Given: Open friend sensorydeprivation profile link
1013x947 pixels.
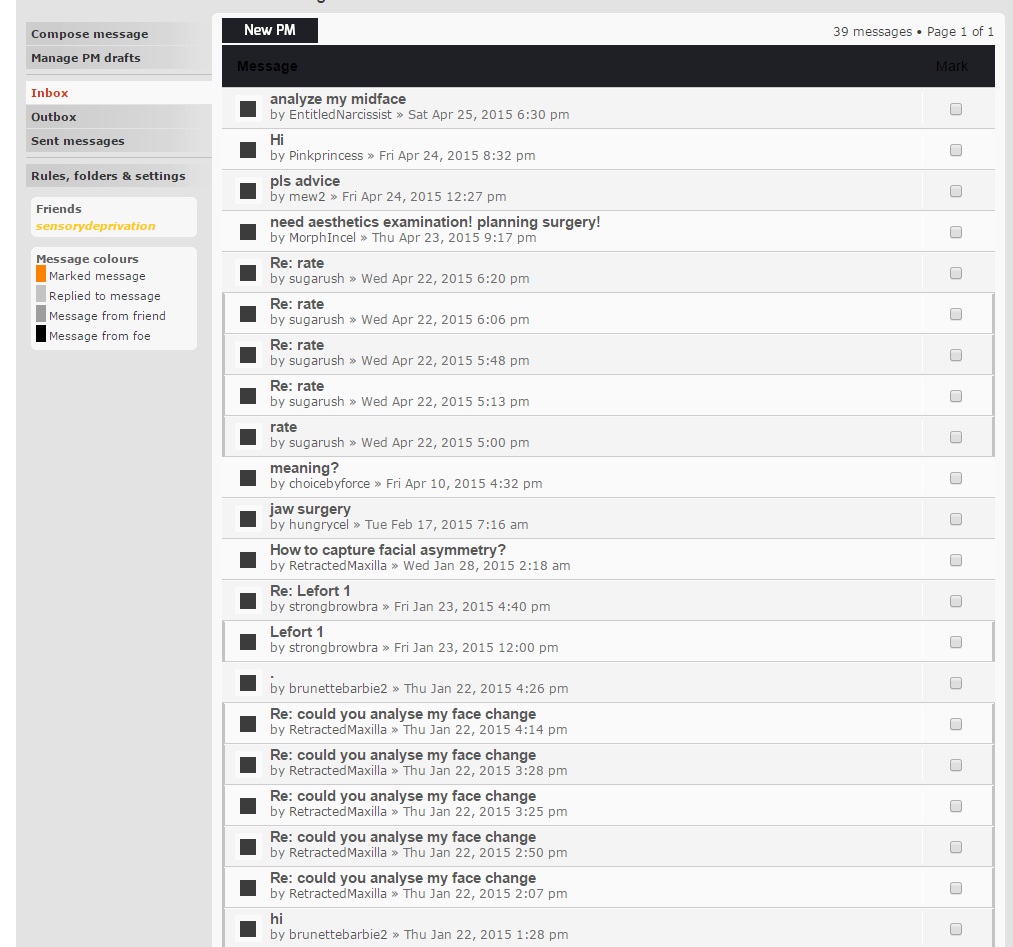Looking at the screenshot, I should pos(96,226).
